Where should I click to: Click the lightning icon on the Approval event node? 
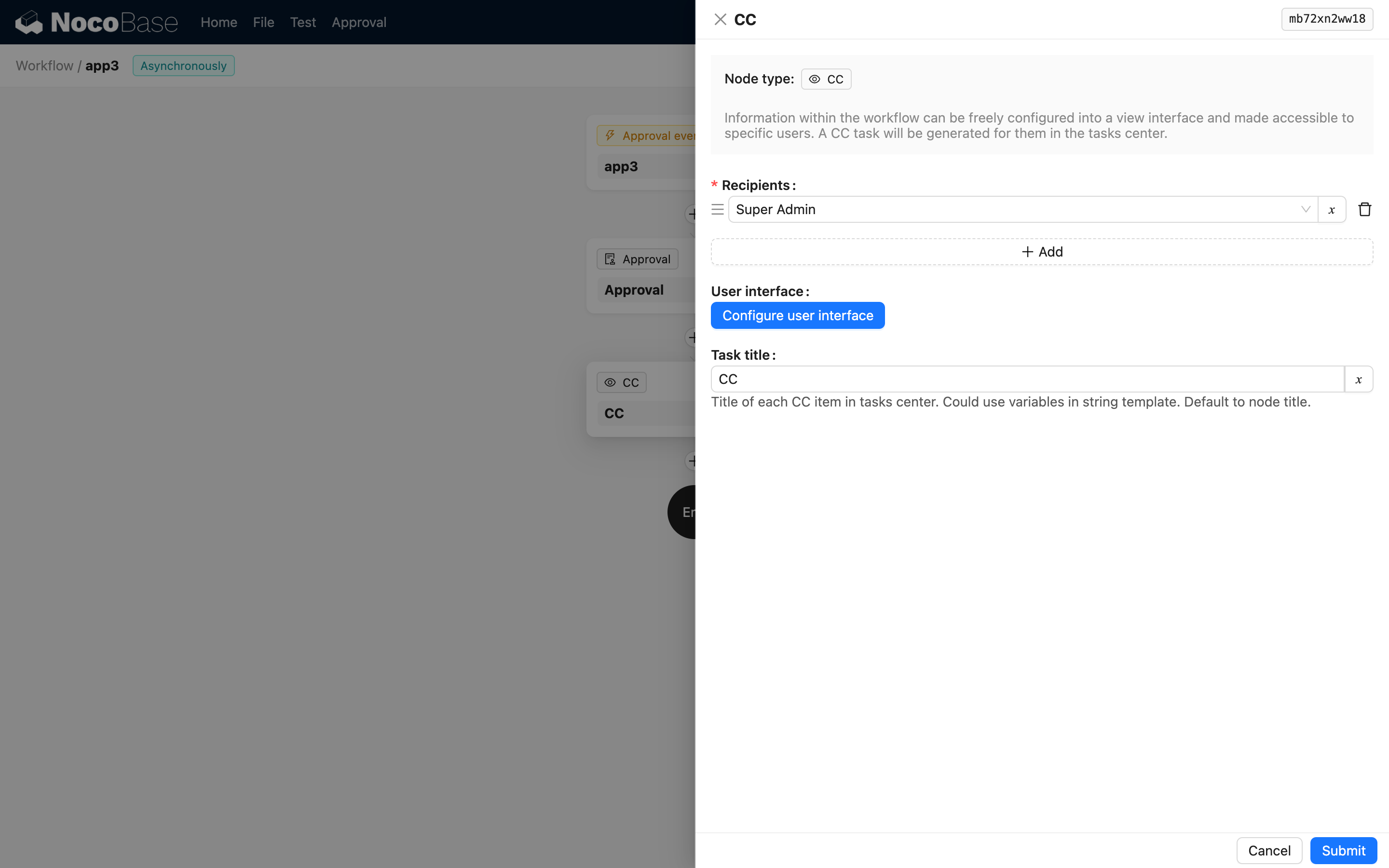click(610, 135)
